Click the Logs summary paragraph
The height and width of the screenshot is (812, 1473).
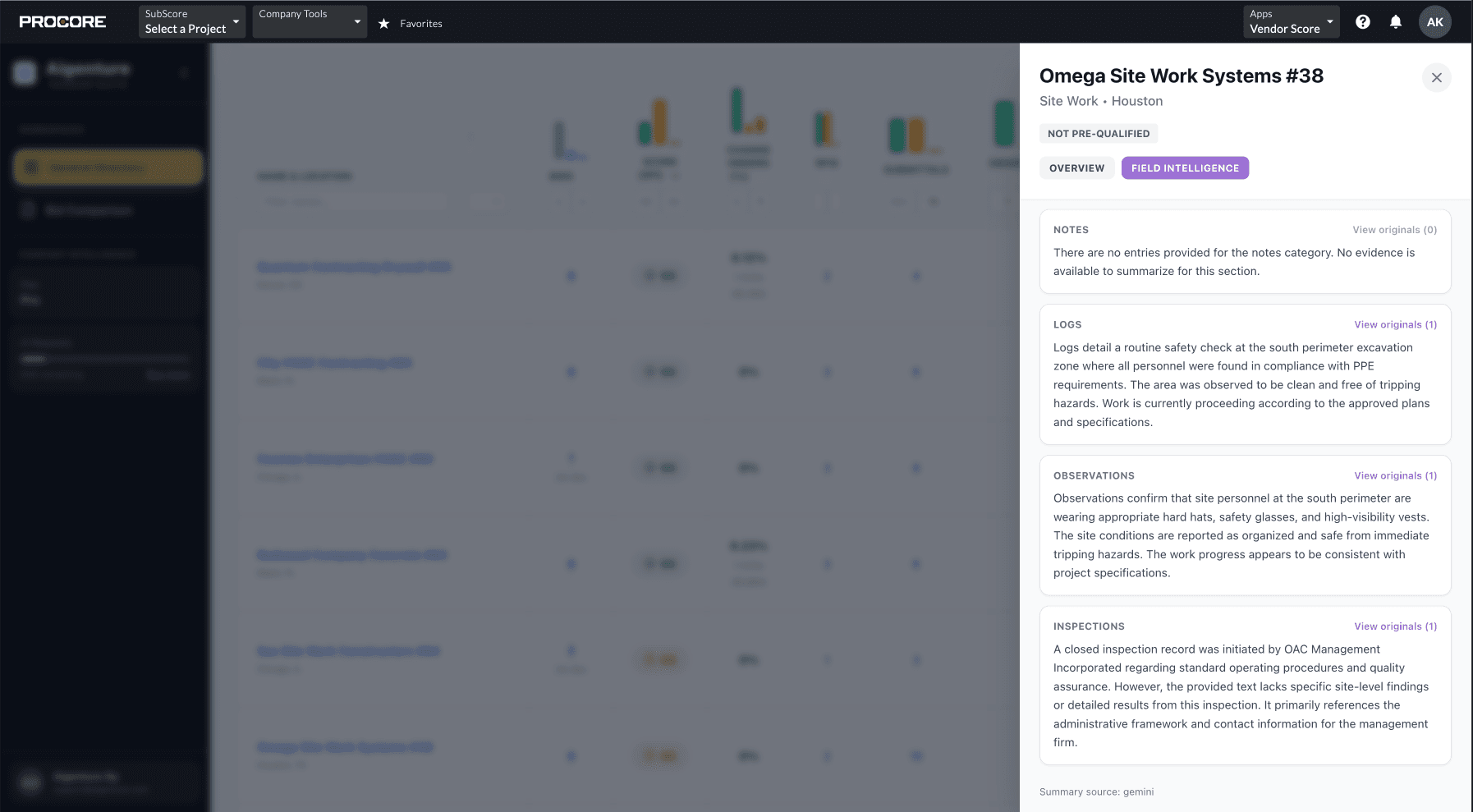pos(1242,385)
